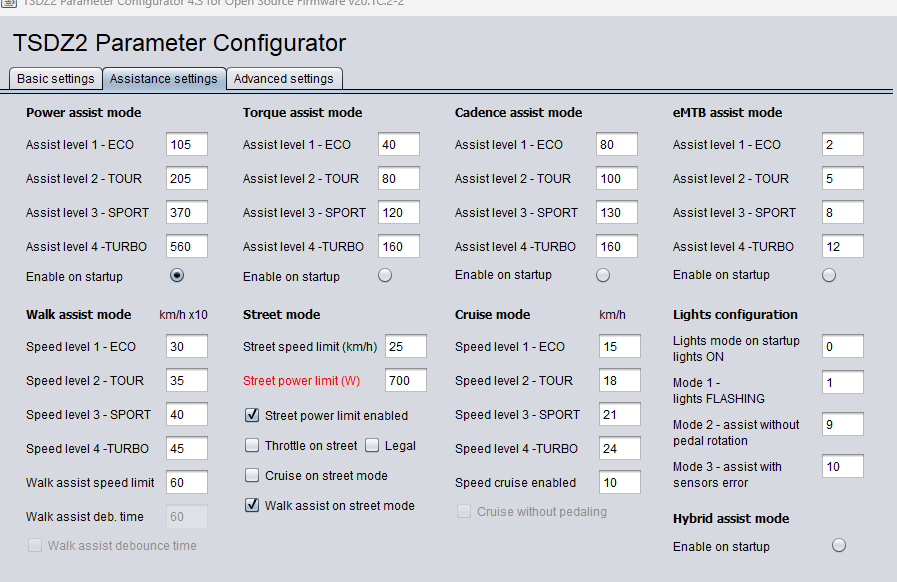Open the Advanced settings tab

(x=284, y=78)
